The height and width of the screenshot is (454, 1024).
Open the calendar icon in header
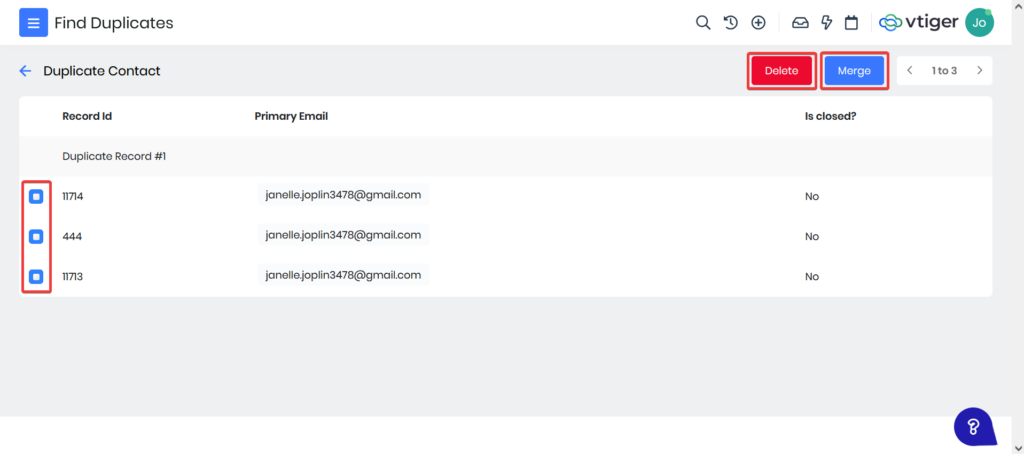[852, 22]
